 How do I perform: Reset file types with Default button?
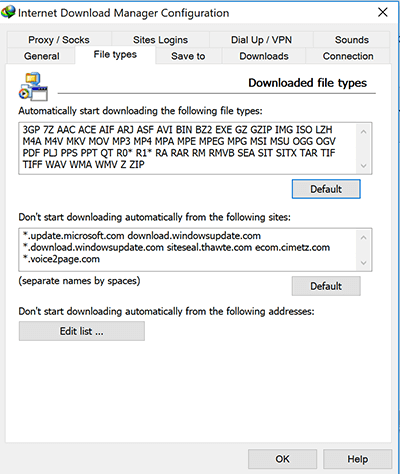(x=326, y=189)
